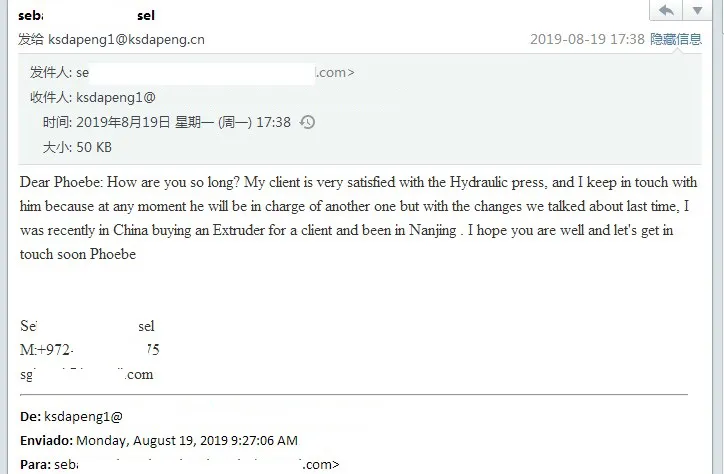The image size is (724, 474).
Task: Click recipient ksdapeng1@ksdapeng.cn after 发给
Action: [127, 39]
